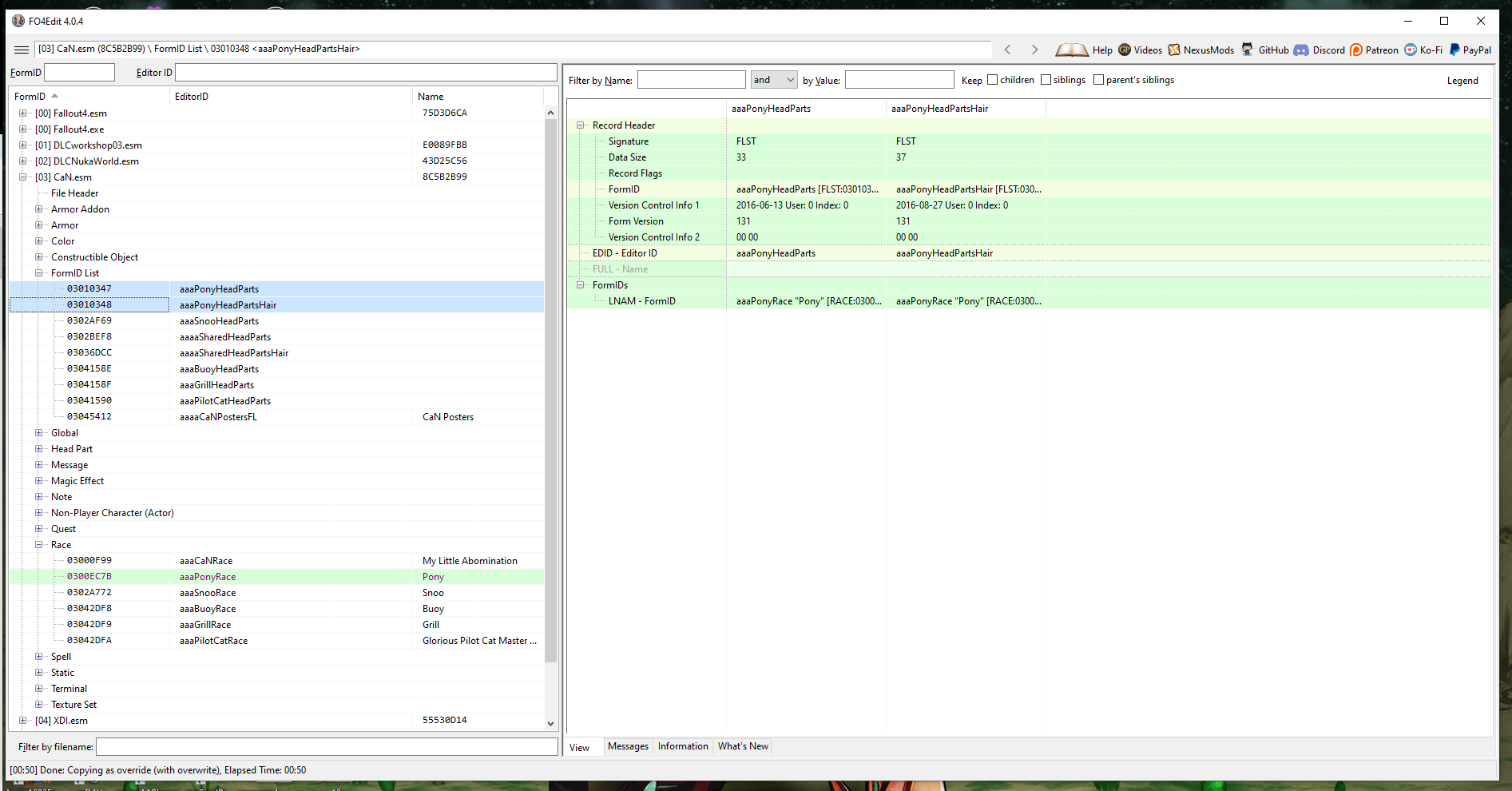Collapse the Race group
1512x791 pixels.
(x=39, y=545)
